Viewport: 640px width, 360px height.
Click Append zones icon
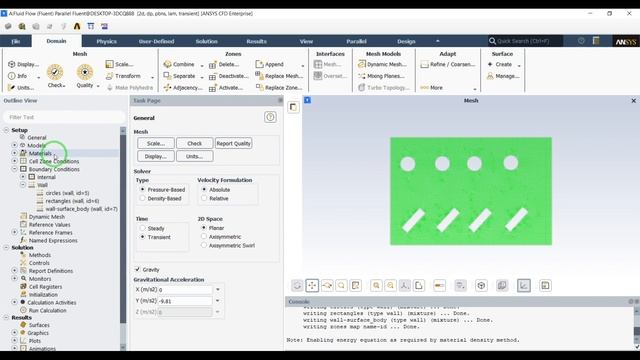point(259,64)
